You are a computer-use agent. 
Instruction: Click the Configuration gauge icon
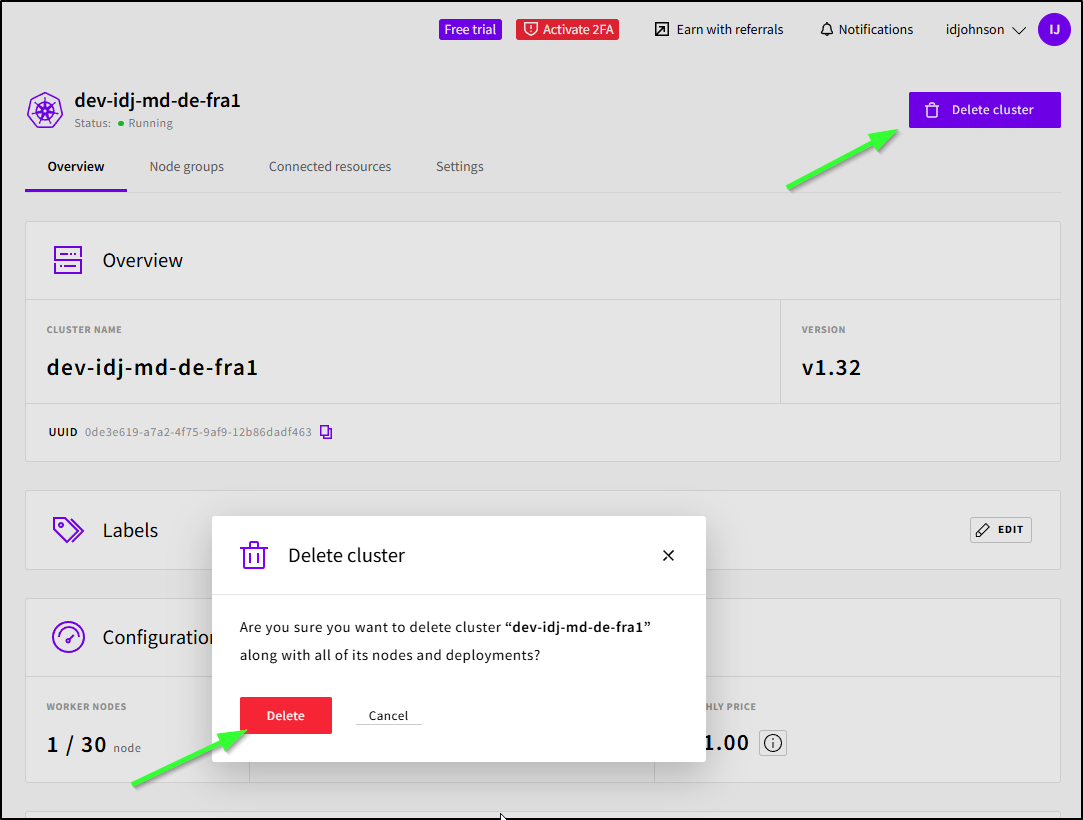68,637
